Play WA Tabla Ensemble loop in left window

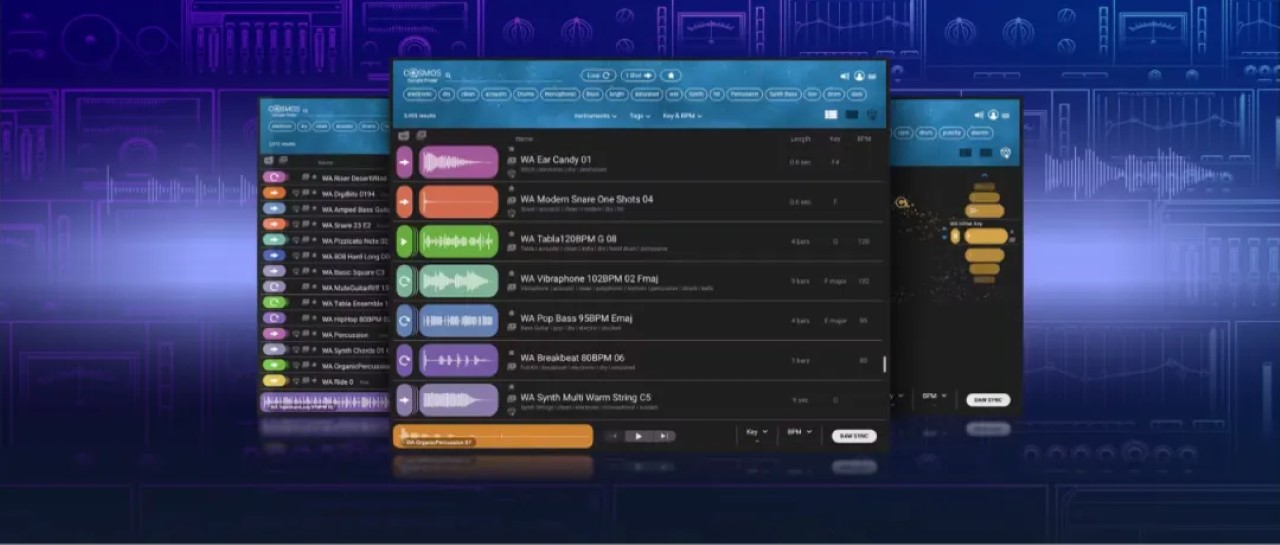274,302
